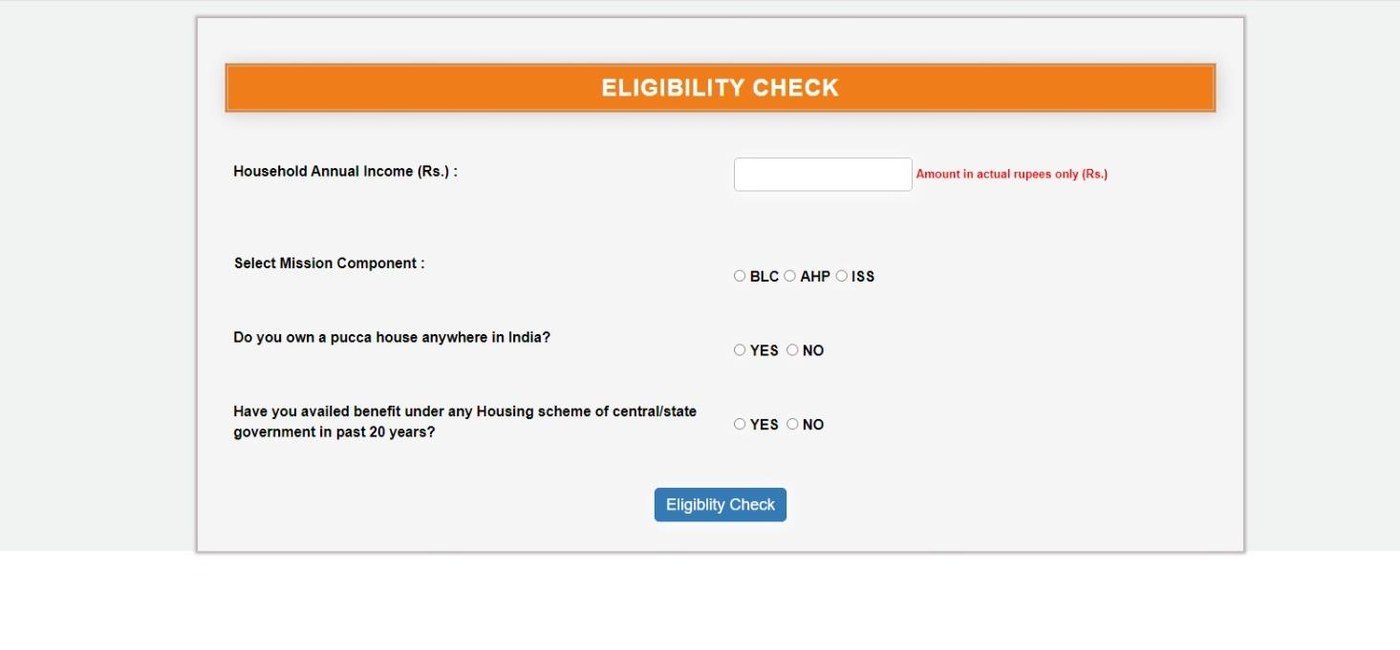Select NO for availed housing scheme benefit
Image resolution: width=1400 pixels, height=650 pixels.
click(x=792, y=424)
